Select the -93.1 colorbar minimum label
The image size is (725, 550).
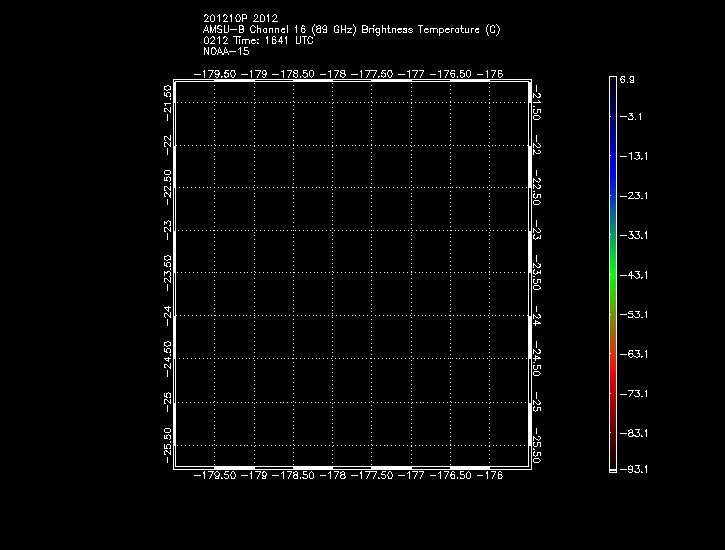tap(633, 468)
